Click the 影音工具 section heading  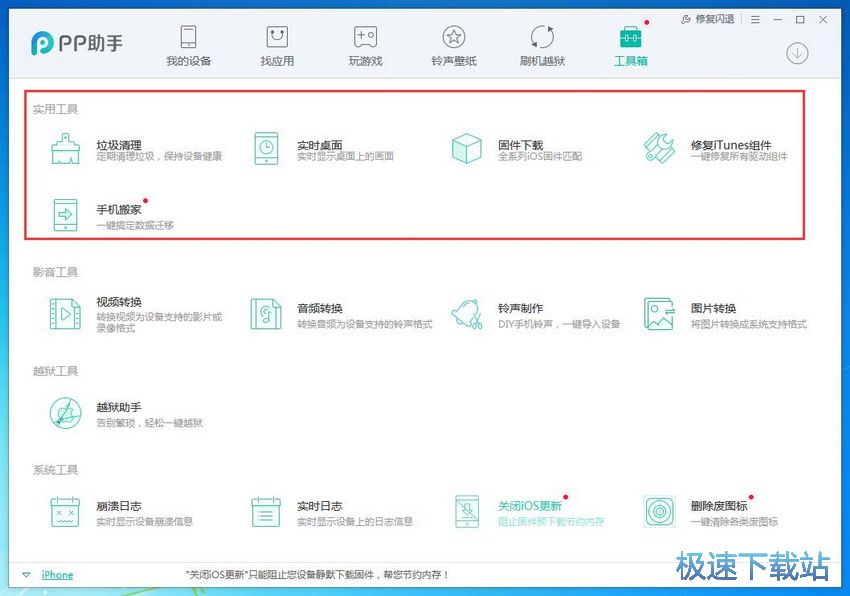[x=55, y=272]
